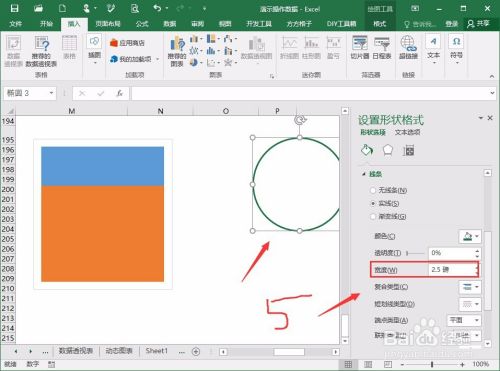Click Share (共享) button
500x371 pixels.
478,24
